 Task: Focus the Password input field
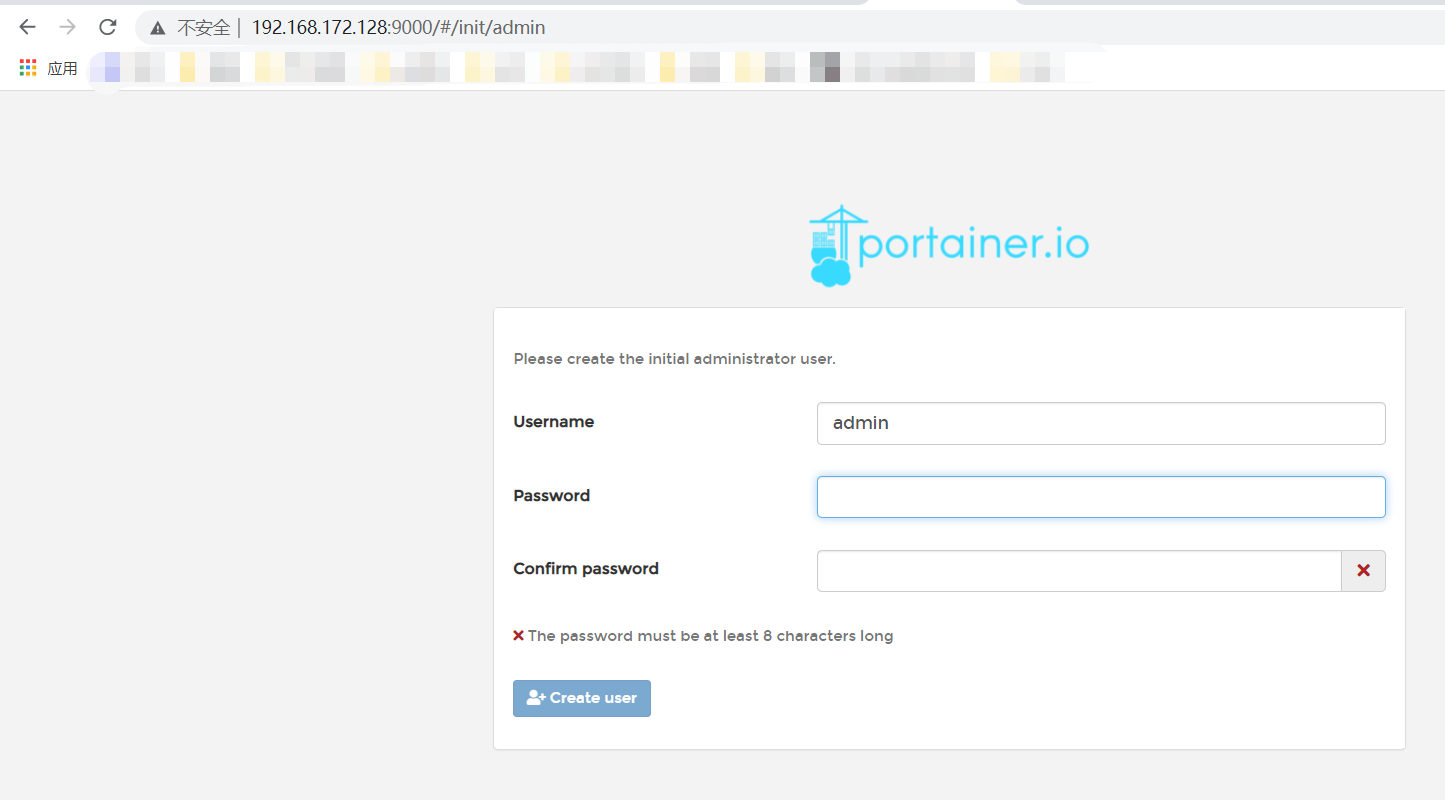(x=1101, y=497)
